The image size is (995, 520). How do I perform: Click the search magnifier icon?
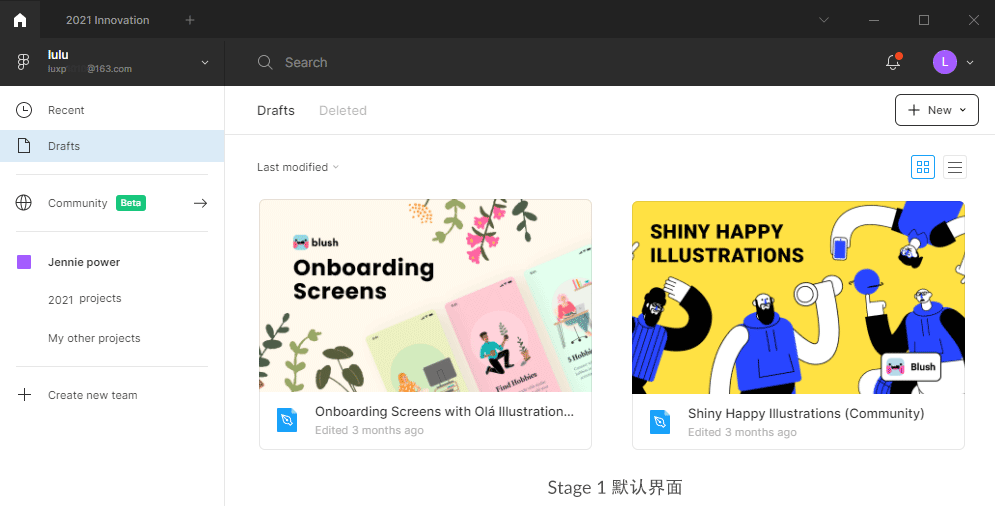tap(265, 62)
